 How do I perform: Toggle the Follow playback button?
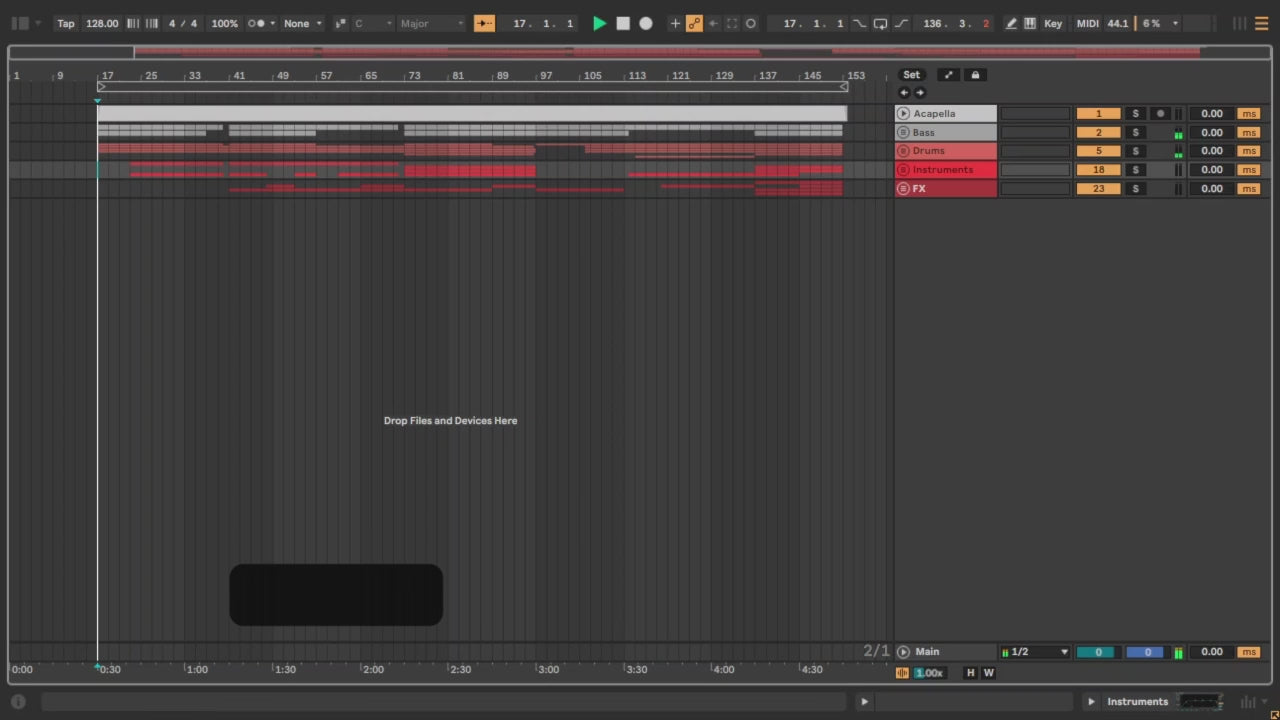[484, 23]
